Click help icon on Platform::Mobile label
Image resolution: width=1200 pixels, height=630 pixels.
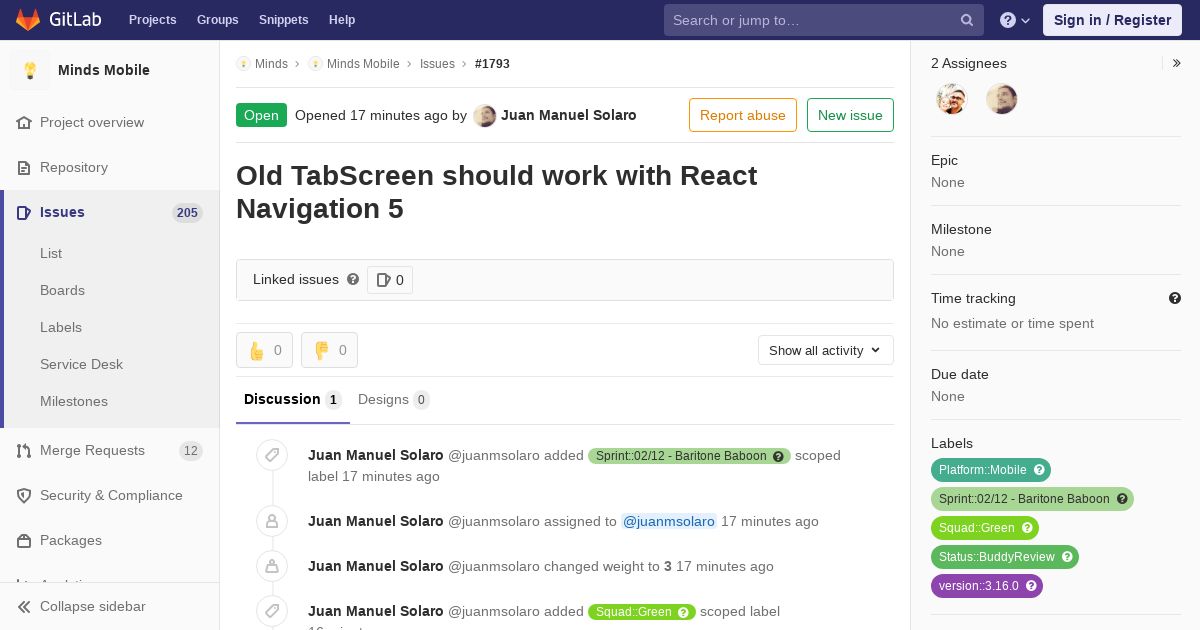click(1039, 470)
